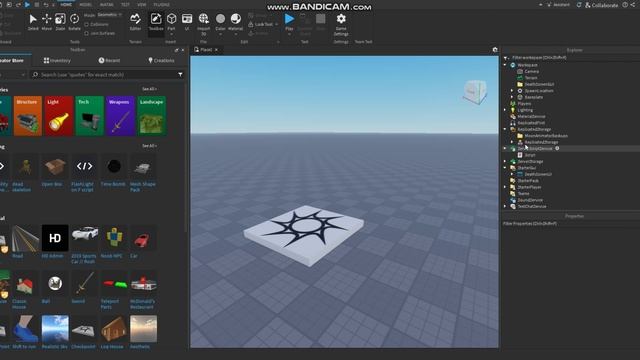Expand Lighting in Explorer
This screenshot has width=640, height=360.
click(505, 110)
